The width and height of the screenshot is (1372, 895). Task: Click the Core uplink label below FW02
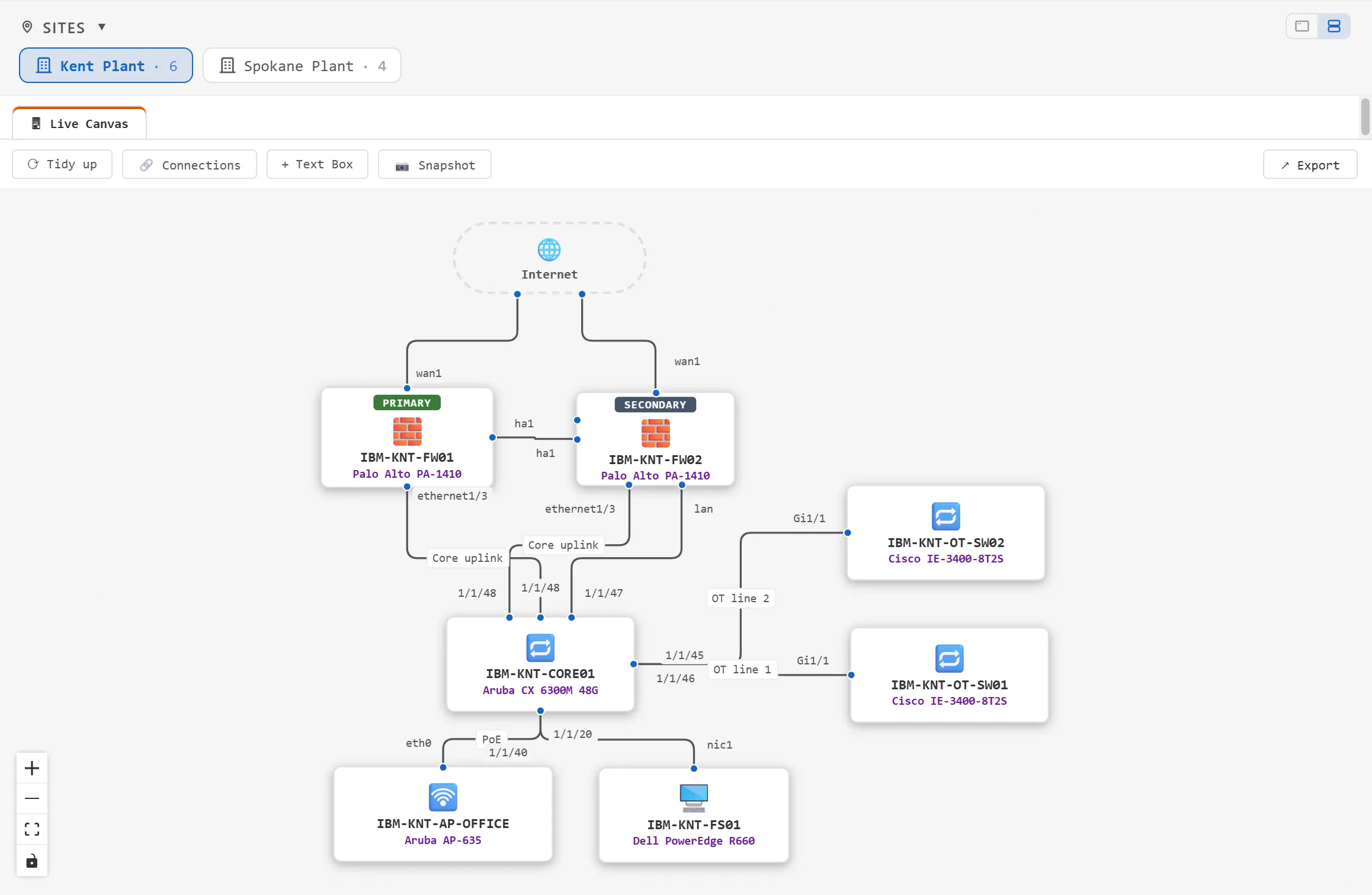563,545
